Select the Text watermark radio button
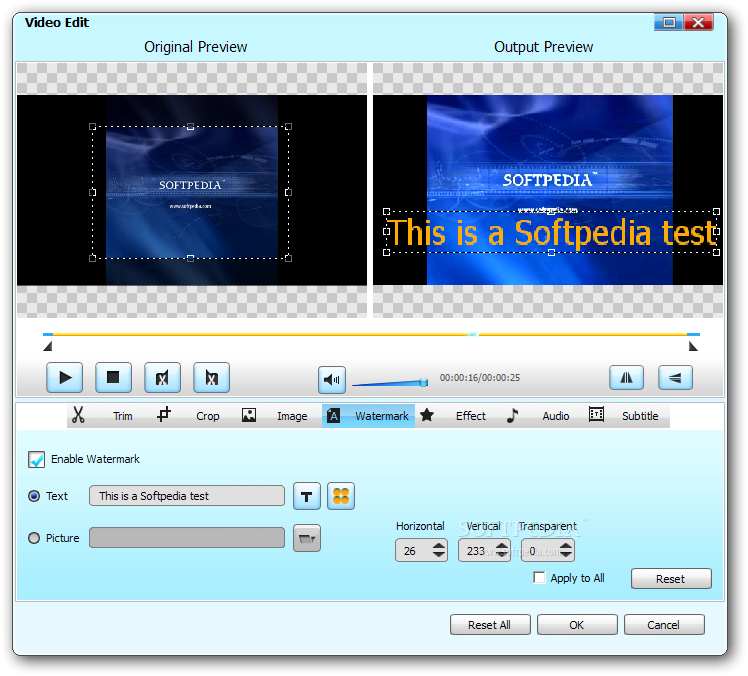Viewport: 748px width, 676px height. click(34, 496)
